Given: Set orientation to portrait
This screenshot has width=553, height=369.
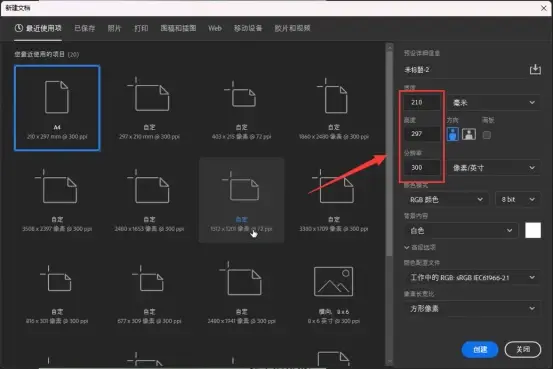Looking at the screenshot, I should click(x=453, y=134).
